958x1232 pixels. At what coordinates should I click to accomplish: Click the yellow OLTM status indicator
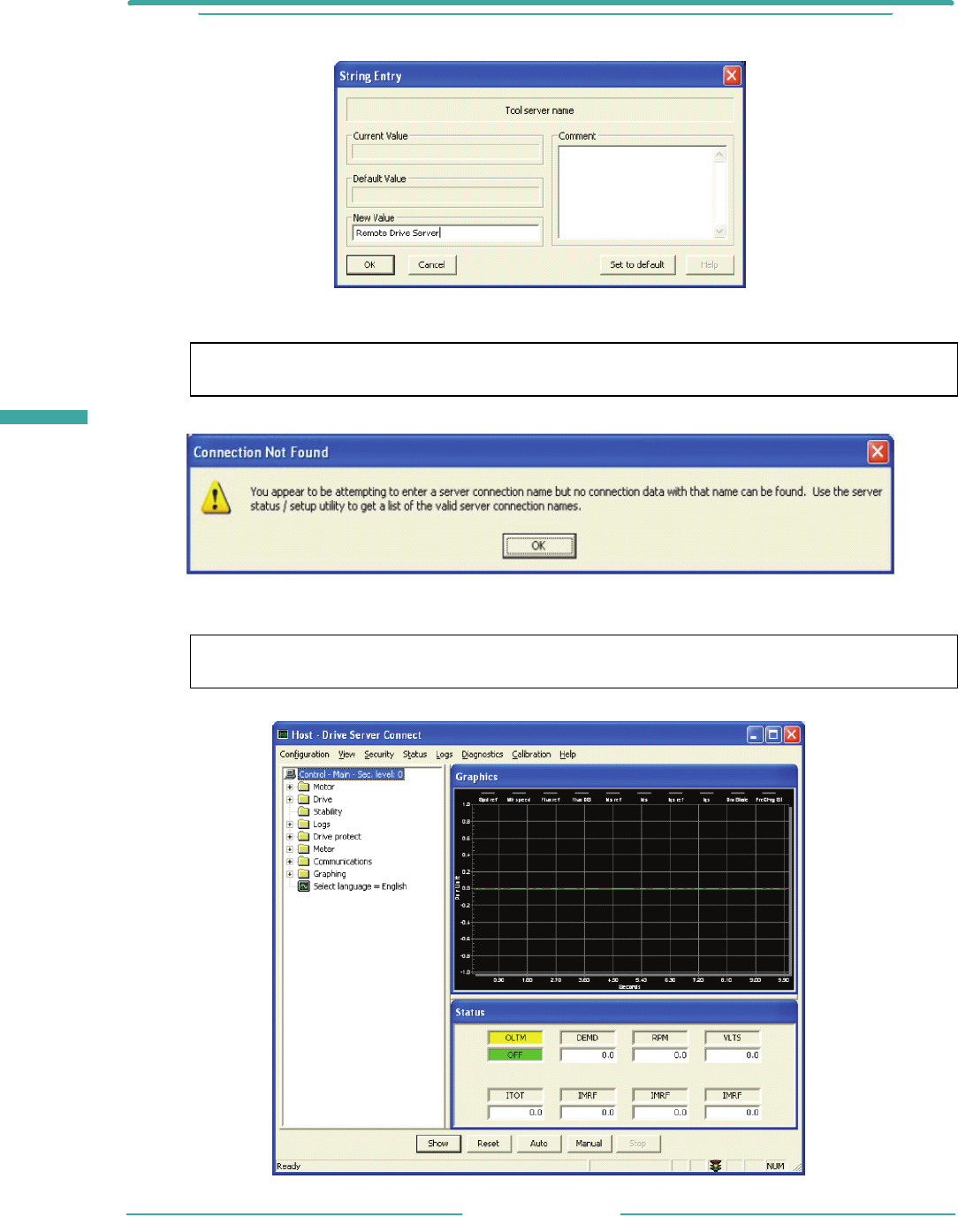(x=515, y=1038)
